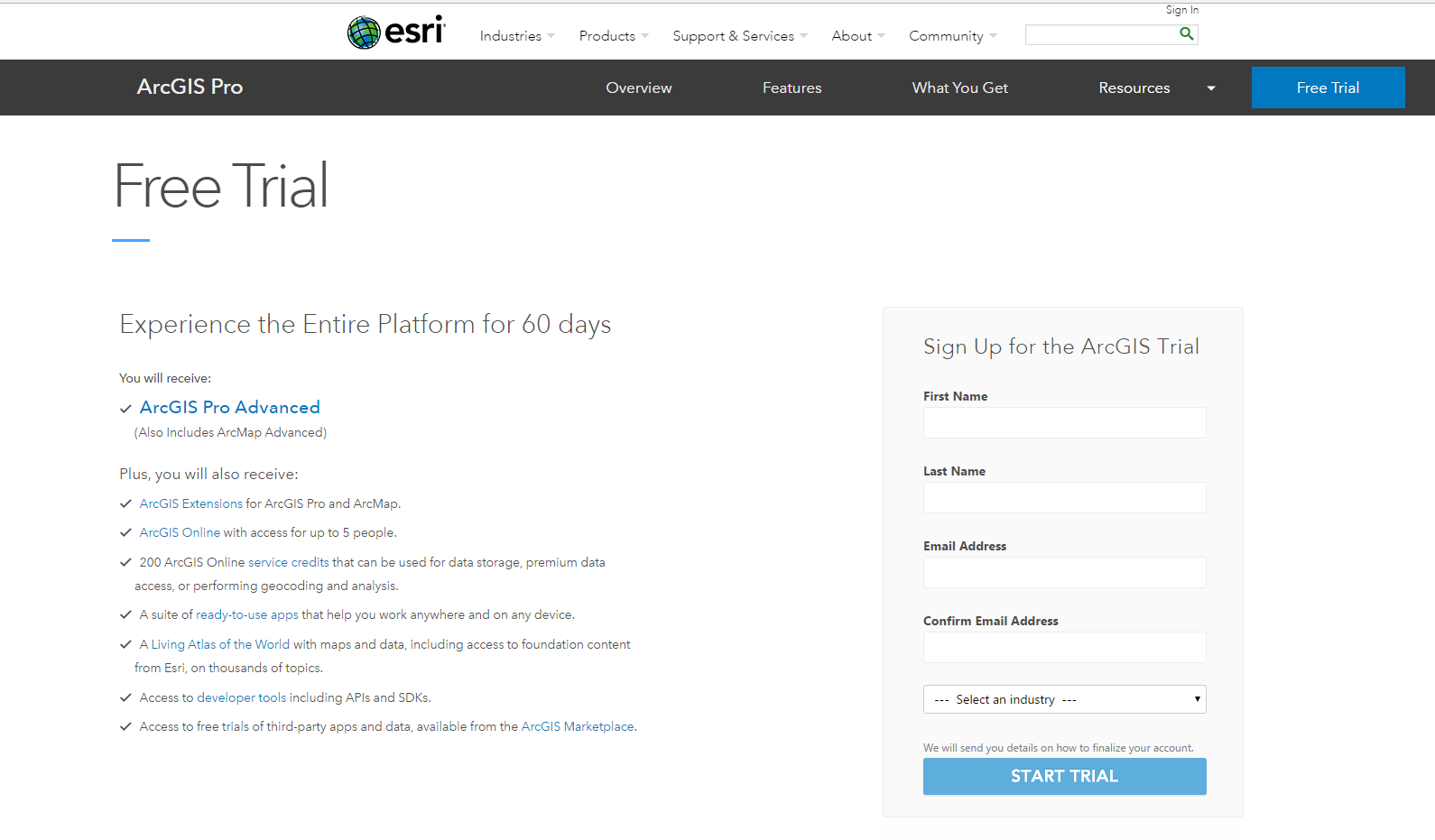Open the About dropdown menu
Image resolution: width=1435 pixels, height=840 pixels.
(x=858, y=36)
